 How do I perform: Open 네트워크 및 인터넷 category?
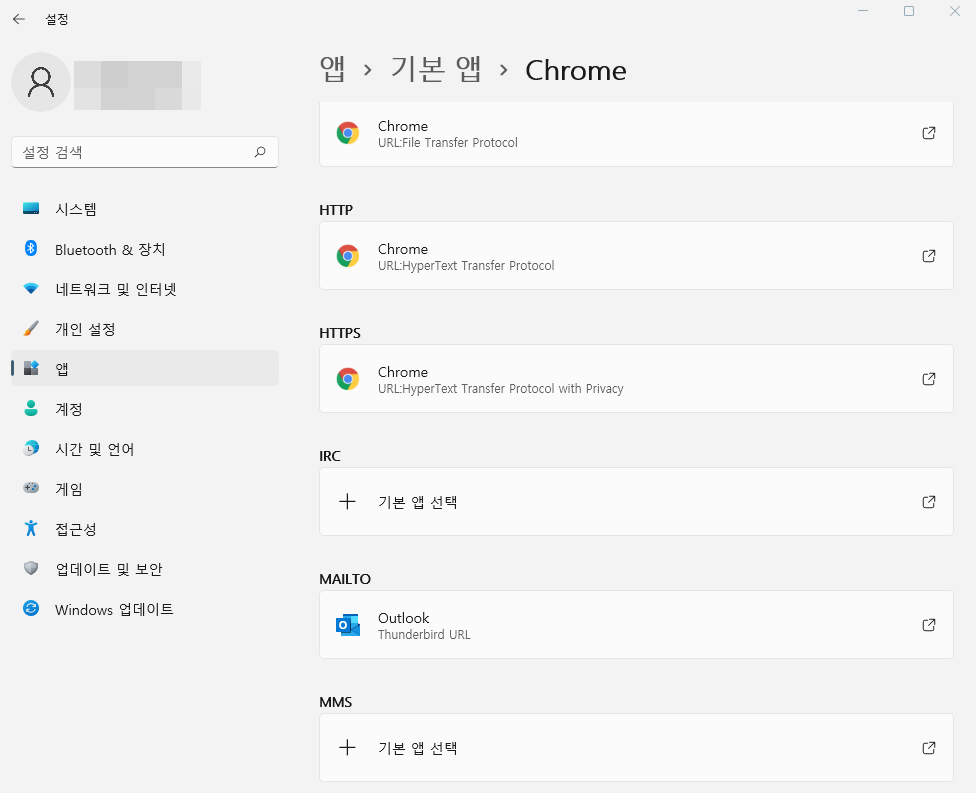[144, 289]
